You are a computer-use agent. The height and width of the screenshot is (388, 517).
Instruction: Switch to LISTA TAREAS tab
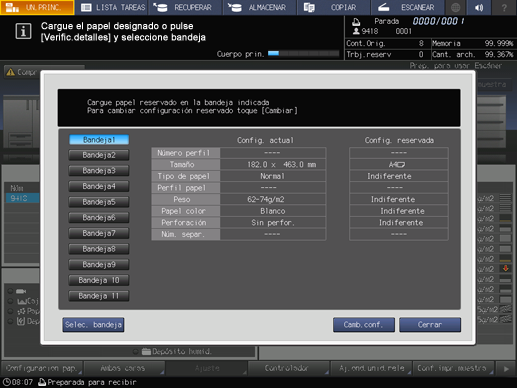112,7
